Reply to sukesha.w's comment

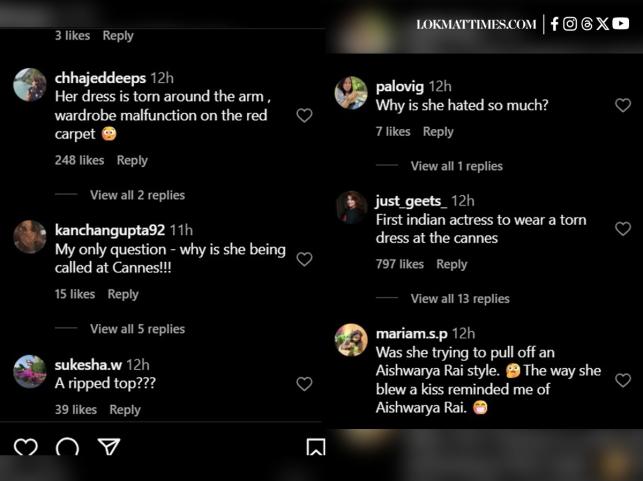[x=125, y=409]
